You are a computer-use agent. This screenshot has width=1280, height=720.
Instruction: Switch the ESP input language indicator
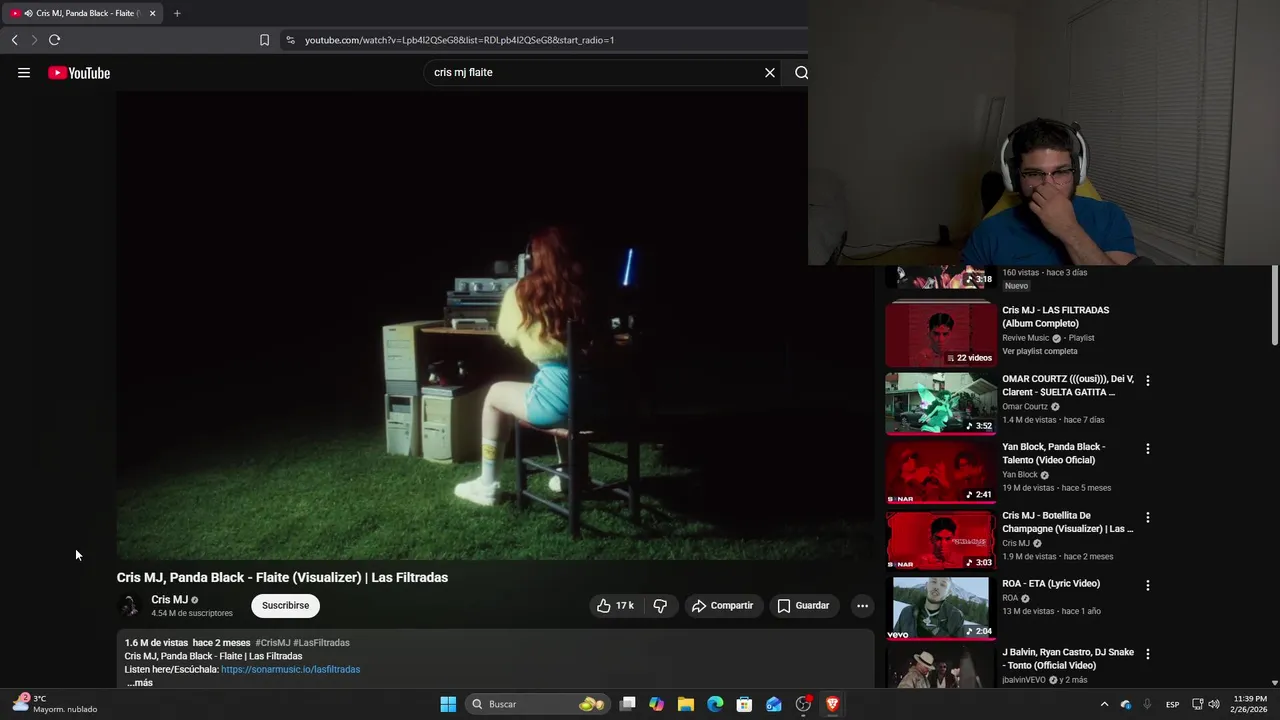pos(1172,704)
